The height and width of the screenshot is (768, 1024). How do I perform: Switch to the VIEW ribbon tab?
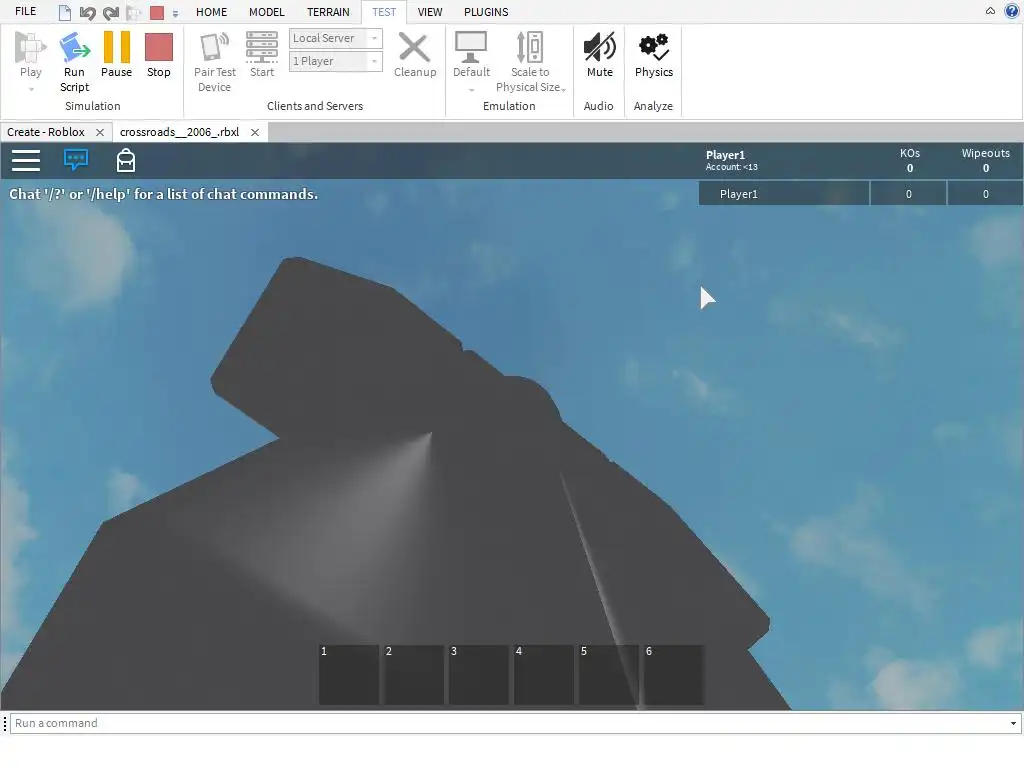[430, 12]
